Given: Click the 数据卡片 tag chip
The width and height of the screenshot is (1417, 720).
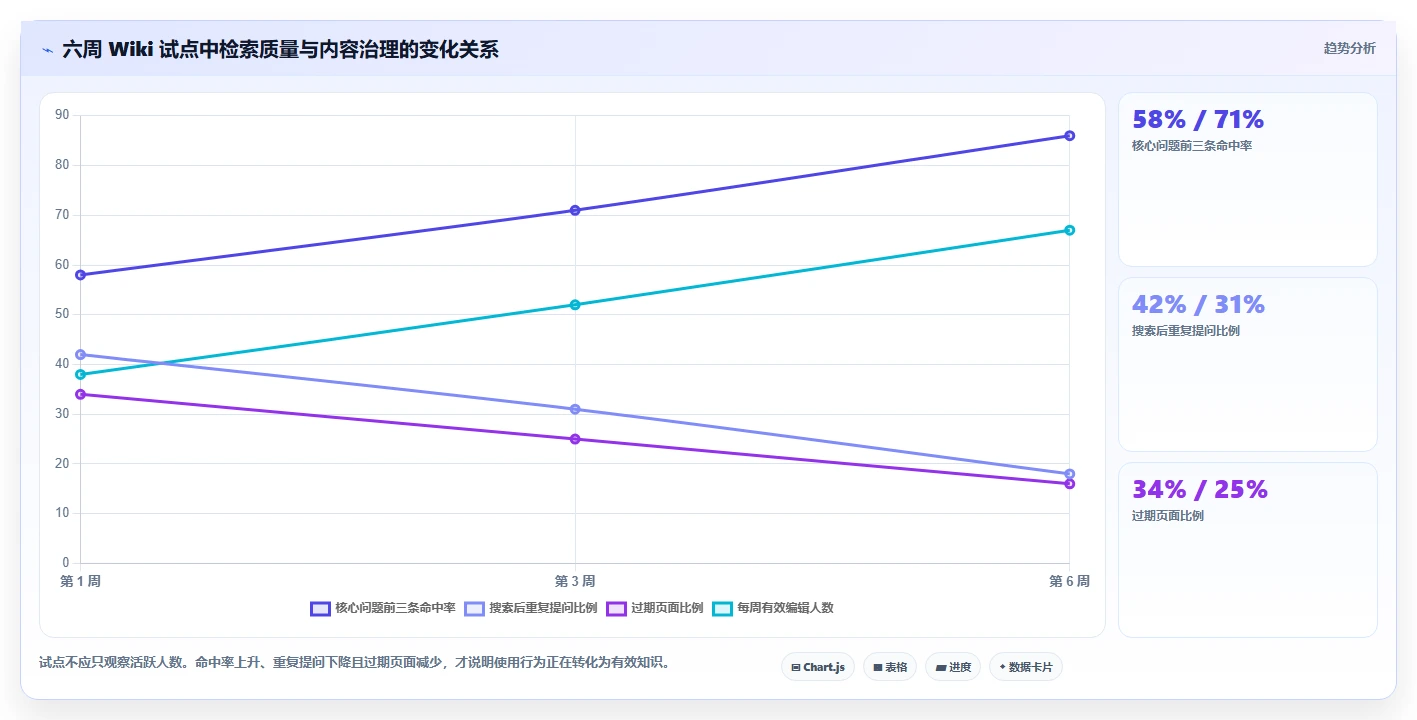Looking at the screenshot, I should pyautogui.click(x=1025, y=667).
